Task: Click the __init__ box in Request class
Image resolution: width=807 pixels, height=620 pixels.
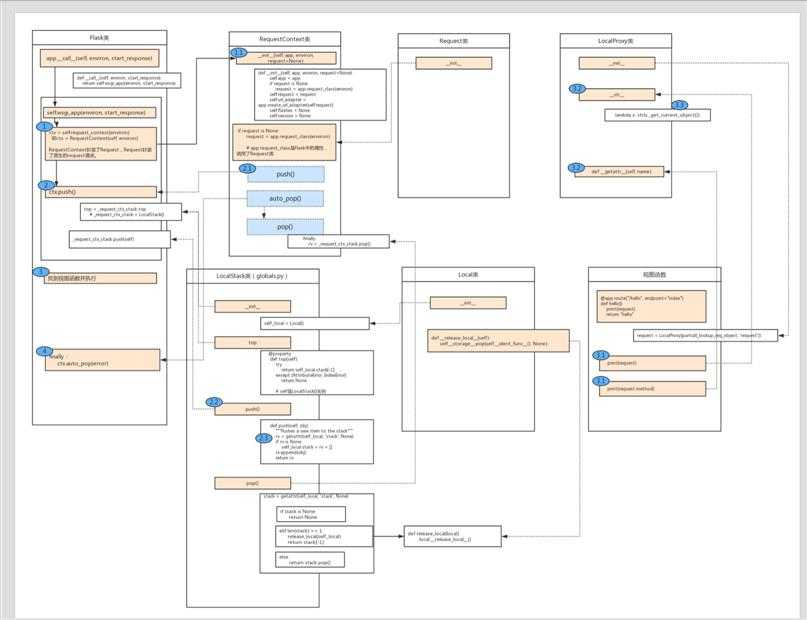Action: (453, 63)
